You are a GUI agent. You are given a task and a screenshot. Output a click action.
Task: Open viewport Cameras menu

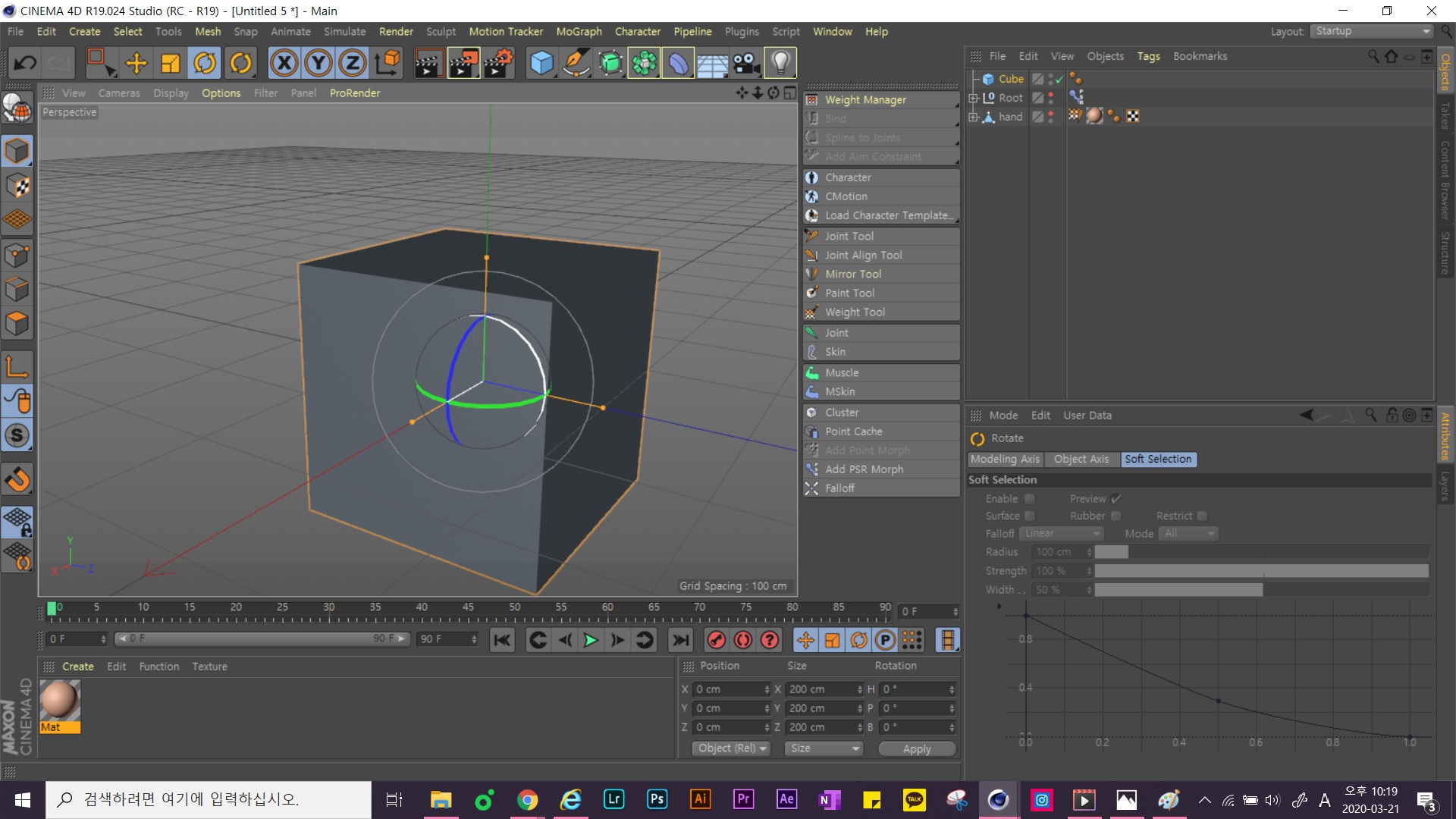(x=119, y=93)
